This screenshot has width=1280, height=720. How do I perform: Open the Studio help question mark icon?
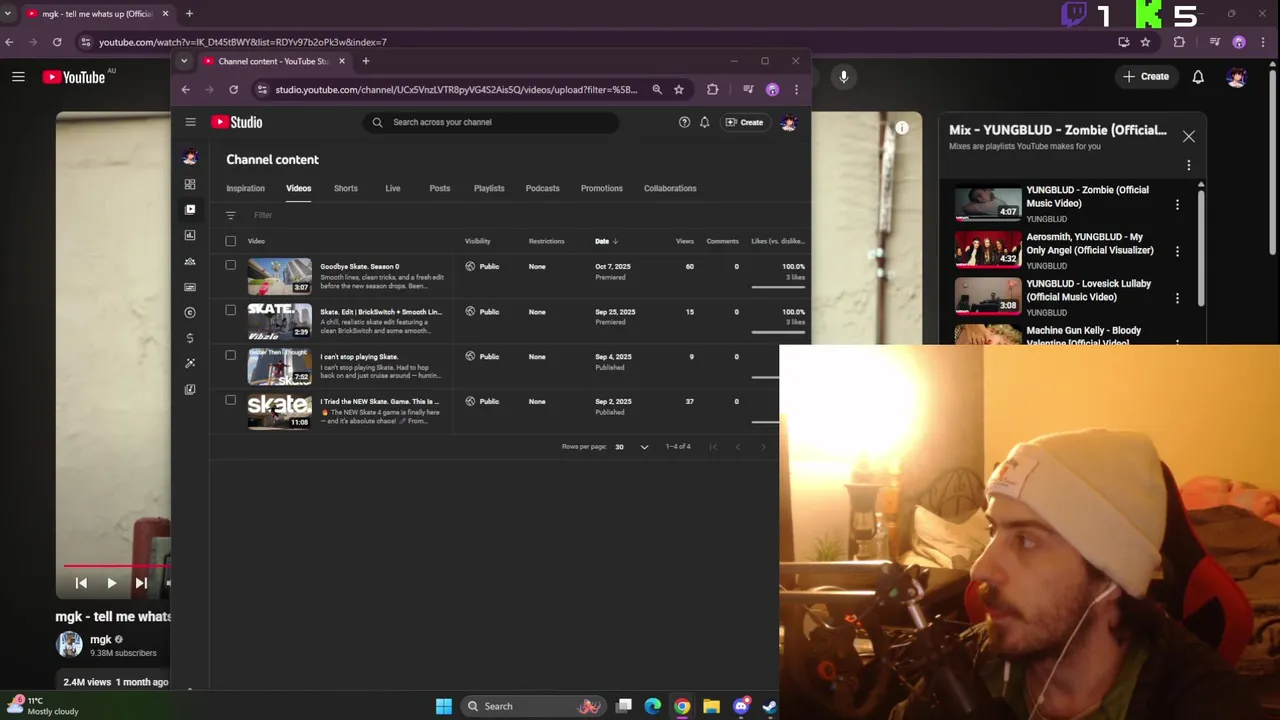point(684,122)
